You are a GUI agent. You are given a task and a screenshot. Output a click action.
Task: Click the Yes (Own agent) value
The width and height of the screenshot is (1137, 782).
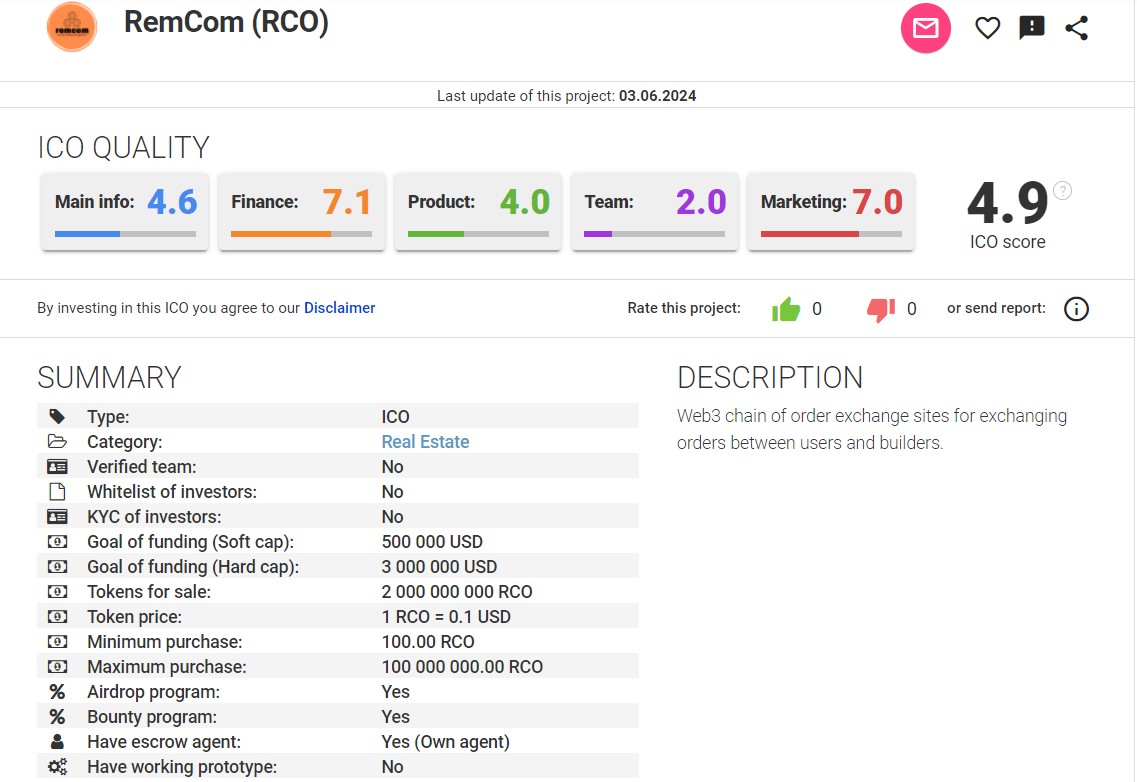(x=446, y=742)
